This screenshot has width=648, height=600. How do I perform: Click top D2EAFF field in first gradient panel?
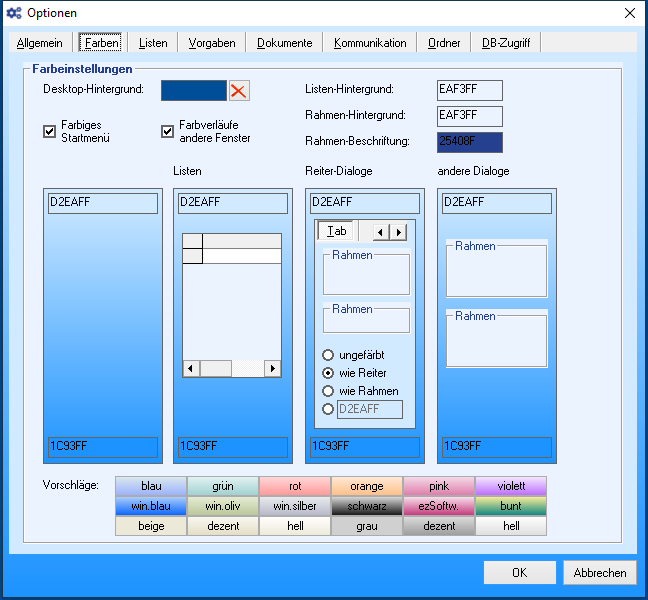click(103, 203)
